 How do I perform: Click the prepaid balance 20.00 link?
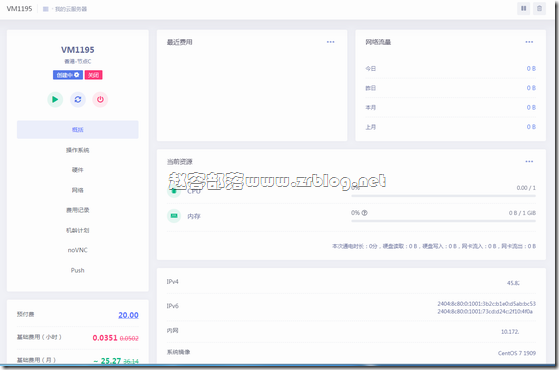tap(128, 315)
